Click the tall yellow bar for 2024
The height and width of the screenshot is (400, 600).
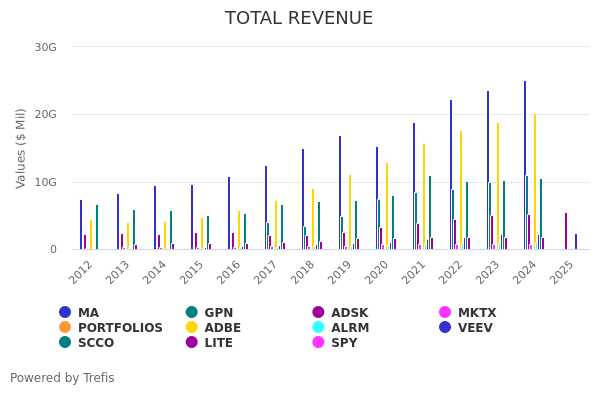pyautogui.click(x=534, y=181)
